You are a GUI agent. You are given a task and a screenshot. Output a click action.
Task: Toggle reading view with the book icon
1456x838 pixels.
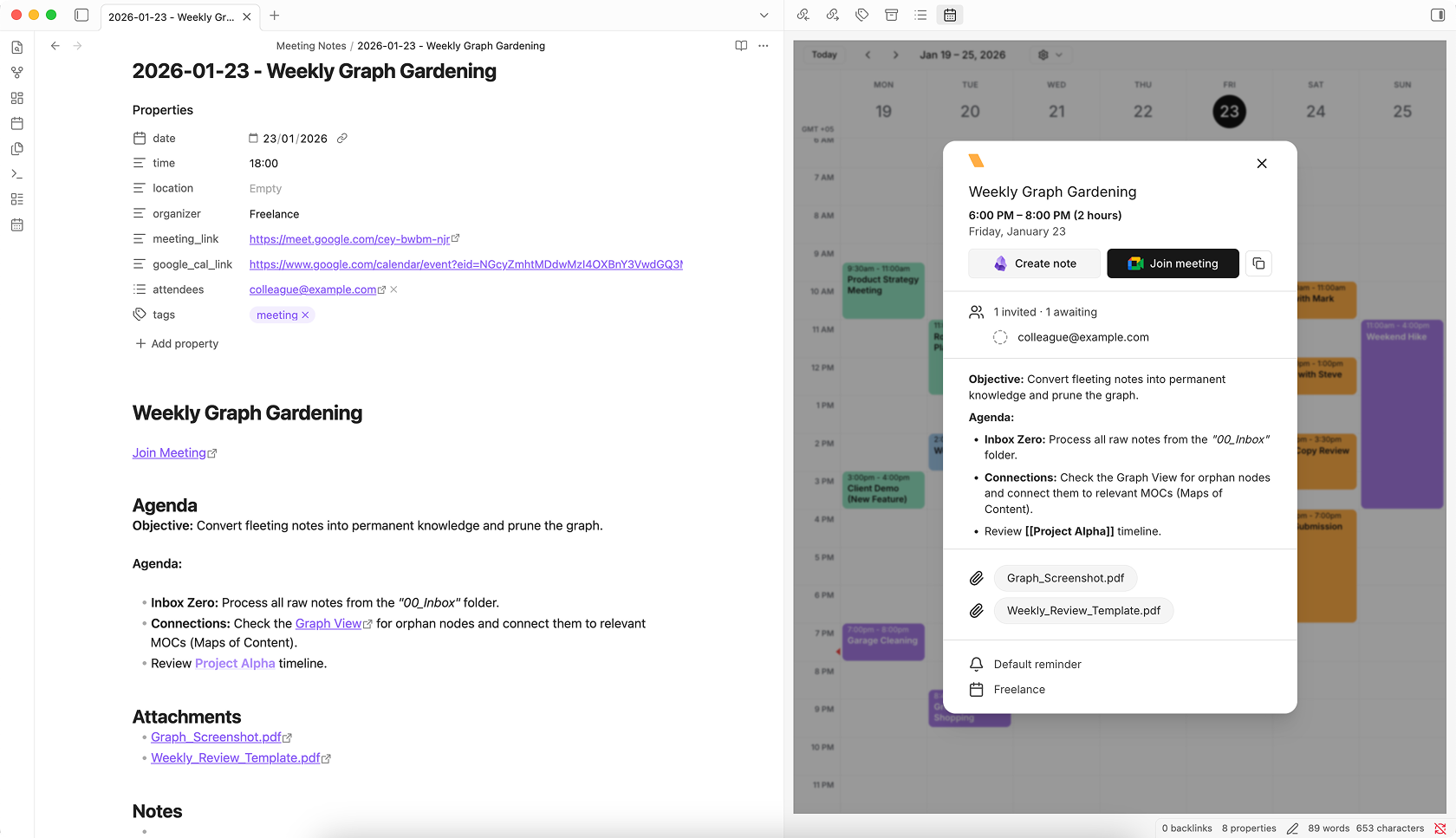click(x=741, y=45)
